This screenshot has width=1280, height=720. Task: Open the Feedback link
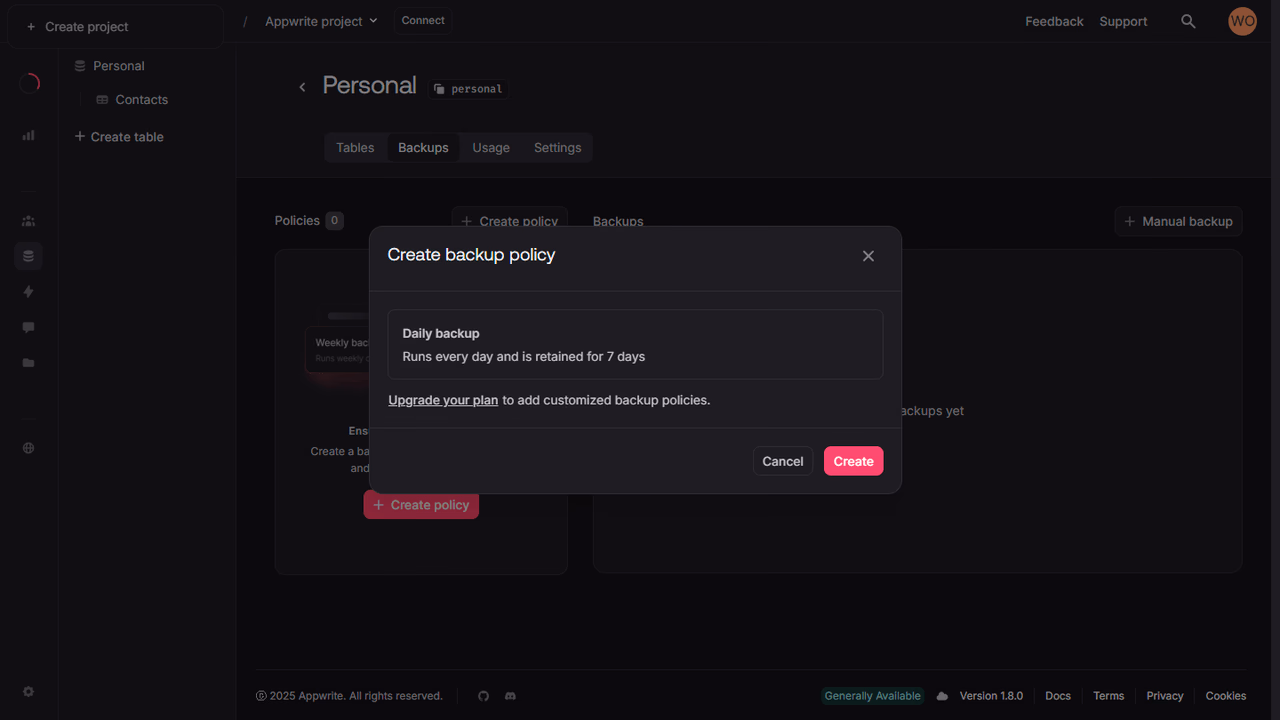coord(1054,21)
